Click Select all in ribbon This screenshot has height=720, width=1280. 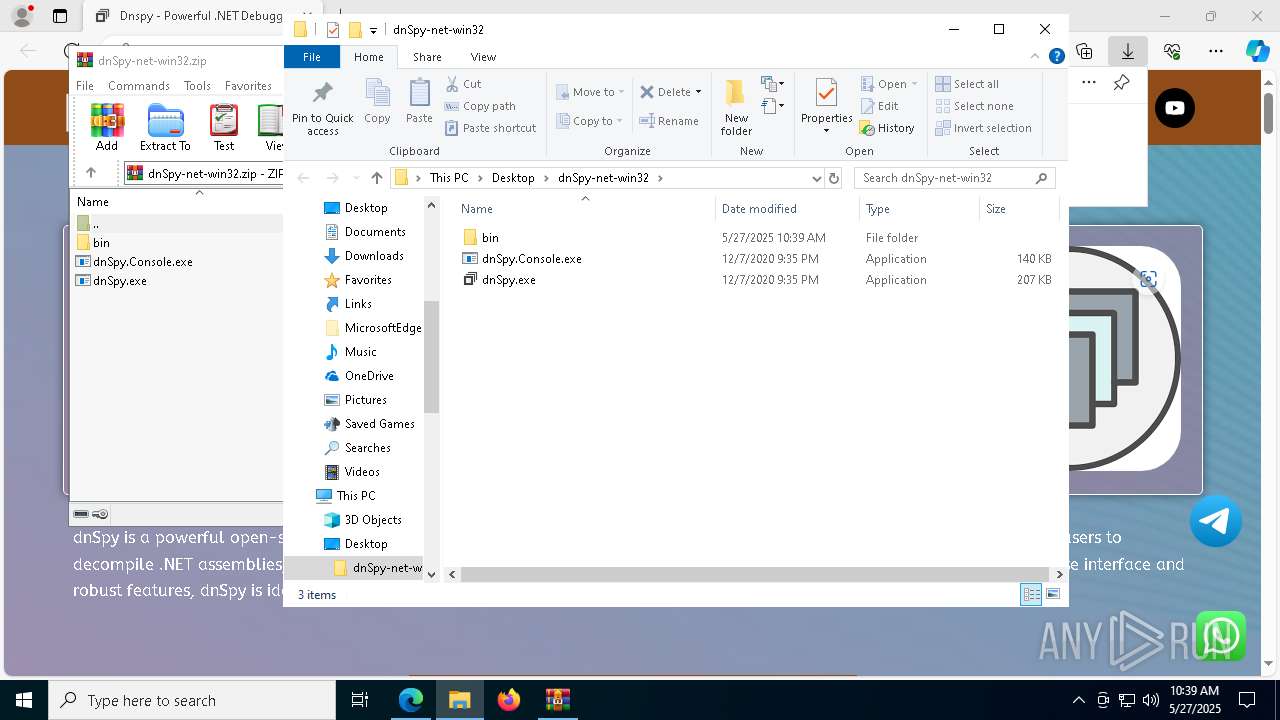pyautogui.click(x=967, y=84)
